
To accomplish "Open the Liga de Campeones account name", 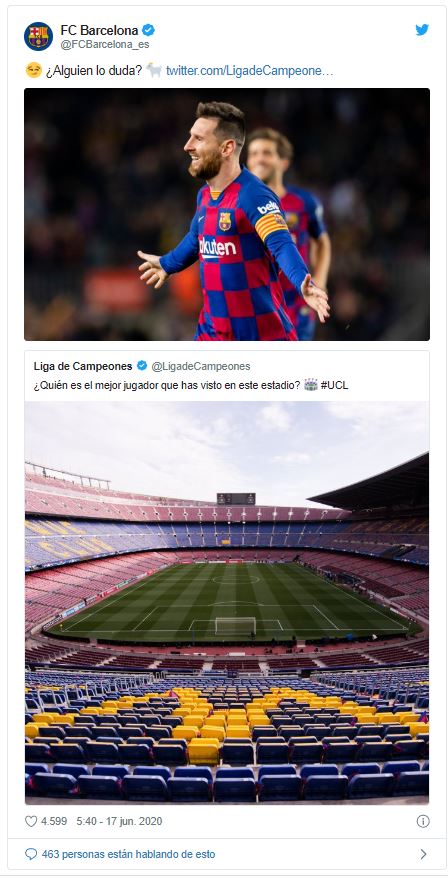I will (83, 366).
